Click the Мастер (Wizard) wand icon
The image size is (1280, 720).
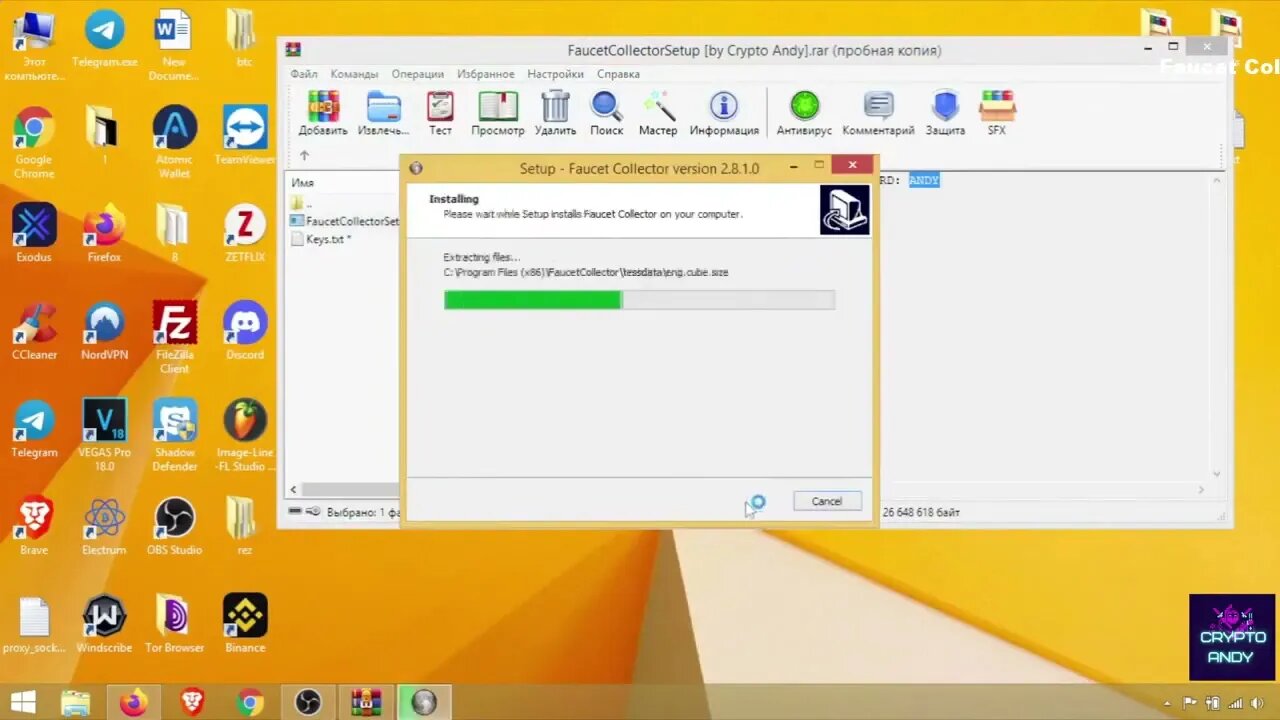[657, 113]
